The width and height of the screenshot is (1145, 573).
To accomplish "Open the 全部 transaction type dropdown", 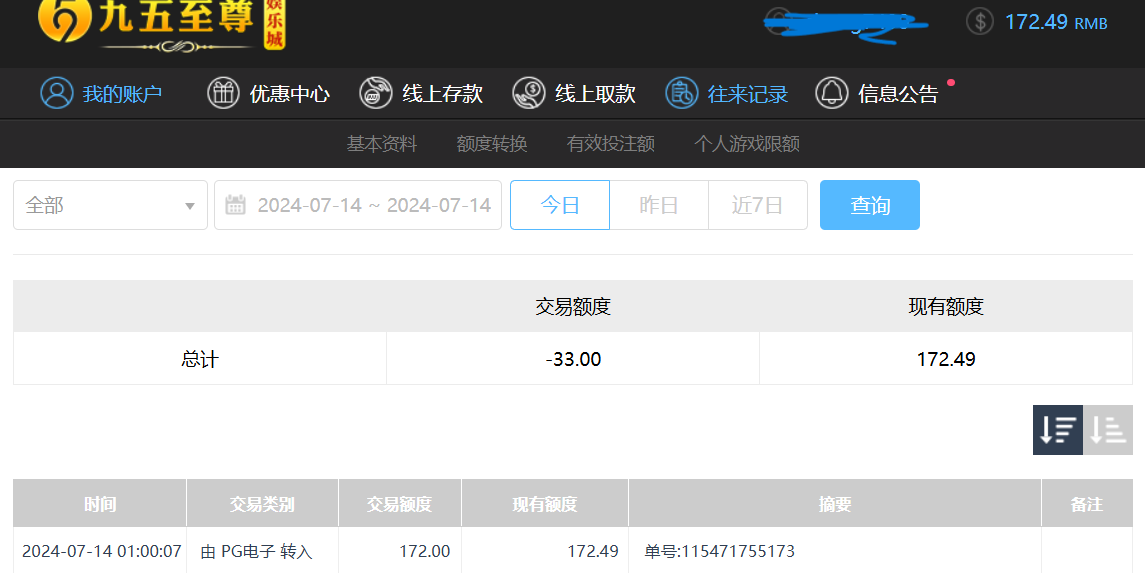I will pos(110,205).
